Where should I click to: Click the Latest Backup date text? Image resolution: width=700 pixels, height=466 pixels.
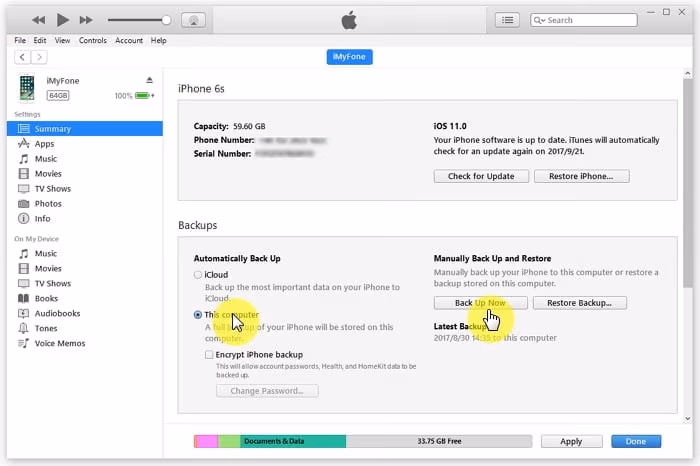point(495,338)
